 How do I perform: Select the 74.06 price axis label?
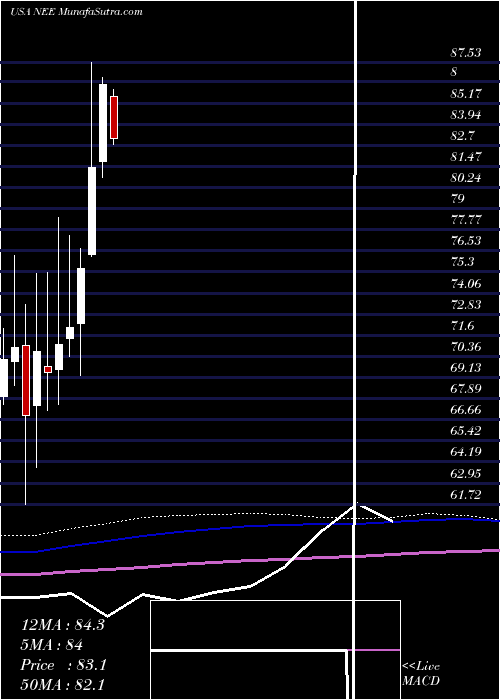[466, 283]
